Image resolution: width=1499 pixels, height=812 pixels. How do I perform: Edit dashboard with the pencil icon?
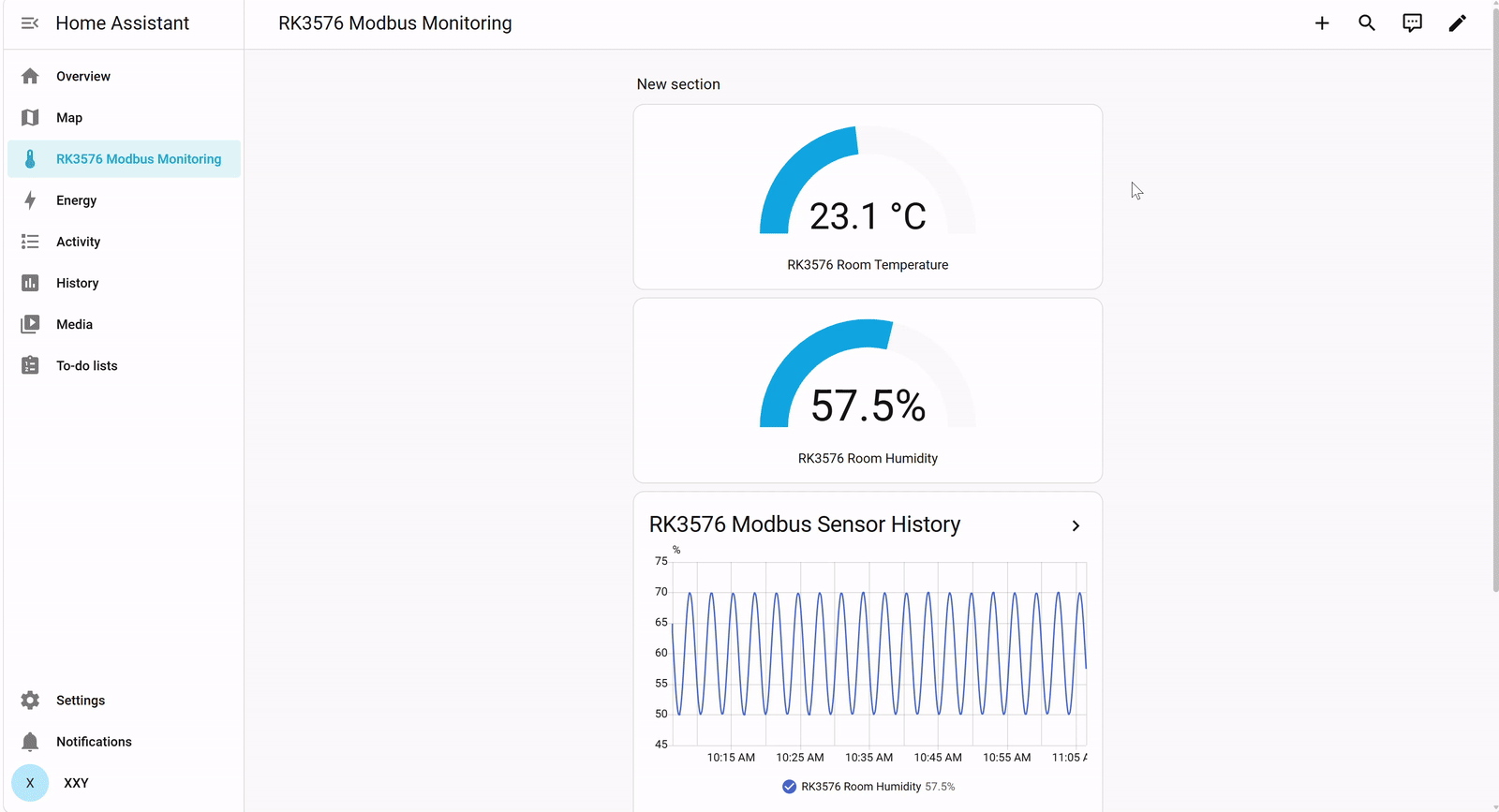pos(1457,23)
